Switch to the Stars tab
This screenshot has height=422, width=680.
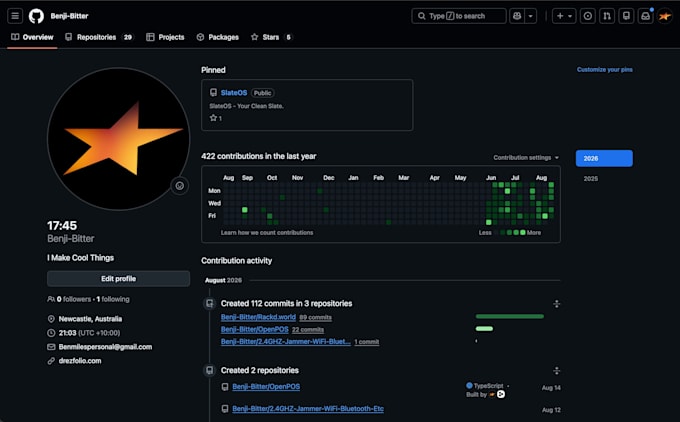[x=271, y=37]
